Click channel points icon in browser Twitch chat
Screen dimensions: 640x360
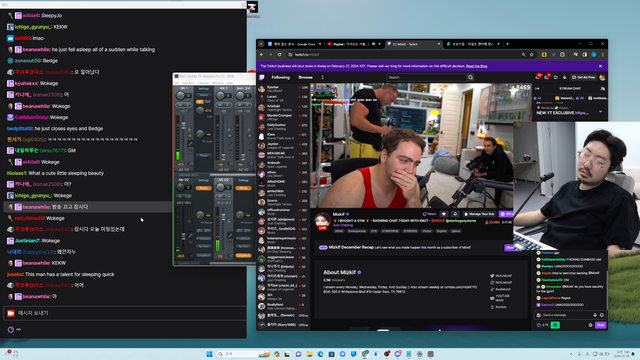539,325
